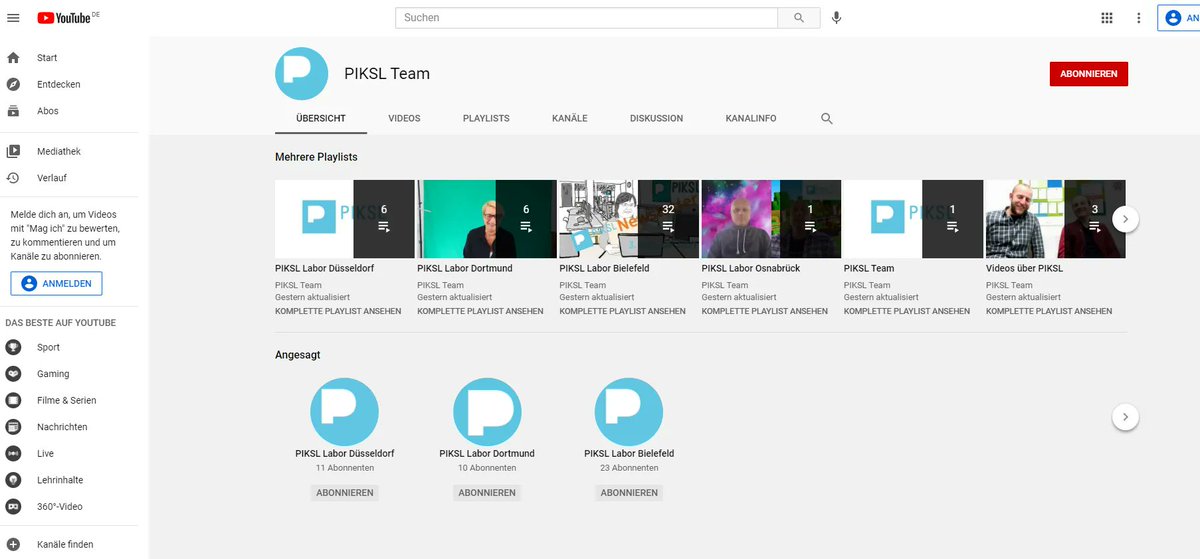Viewport: 1200px width, 559px height.
Task: Open PIKSL Labor Düsseldorf channel avatar
Action: pyautogui.click(x=345, y=411)
